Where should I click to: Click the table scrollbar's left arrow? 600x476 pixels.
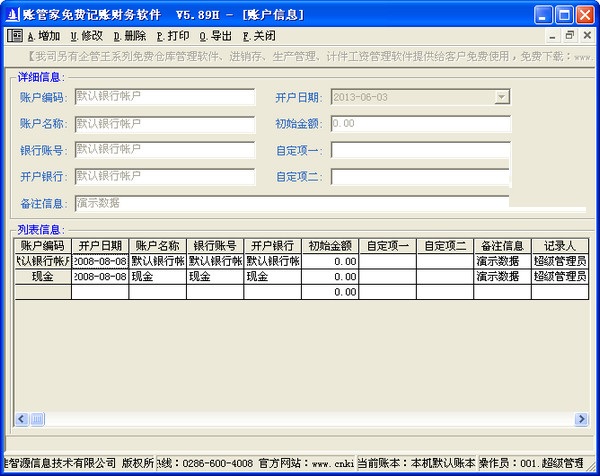(21, 419)
